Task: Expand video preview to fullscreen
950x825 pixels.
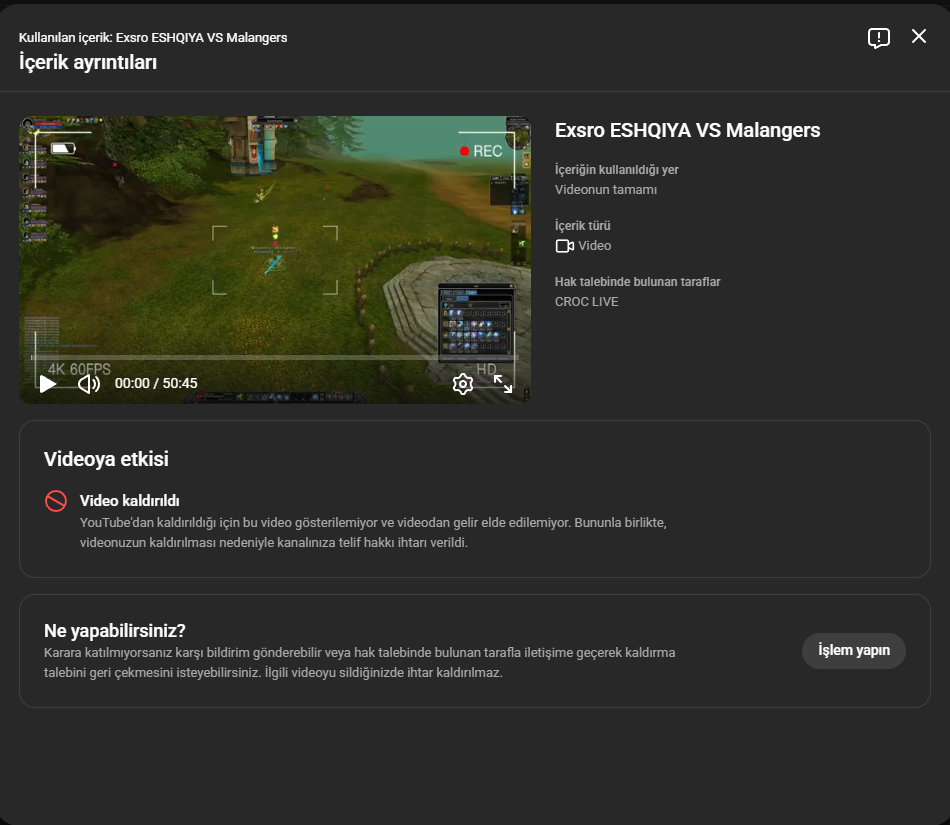Action: (503, 383)
